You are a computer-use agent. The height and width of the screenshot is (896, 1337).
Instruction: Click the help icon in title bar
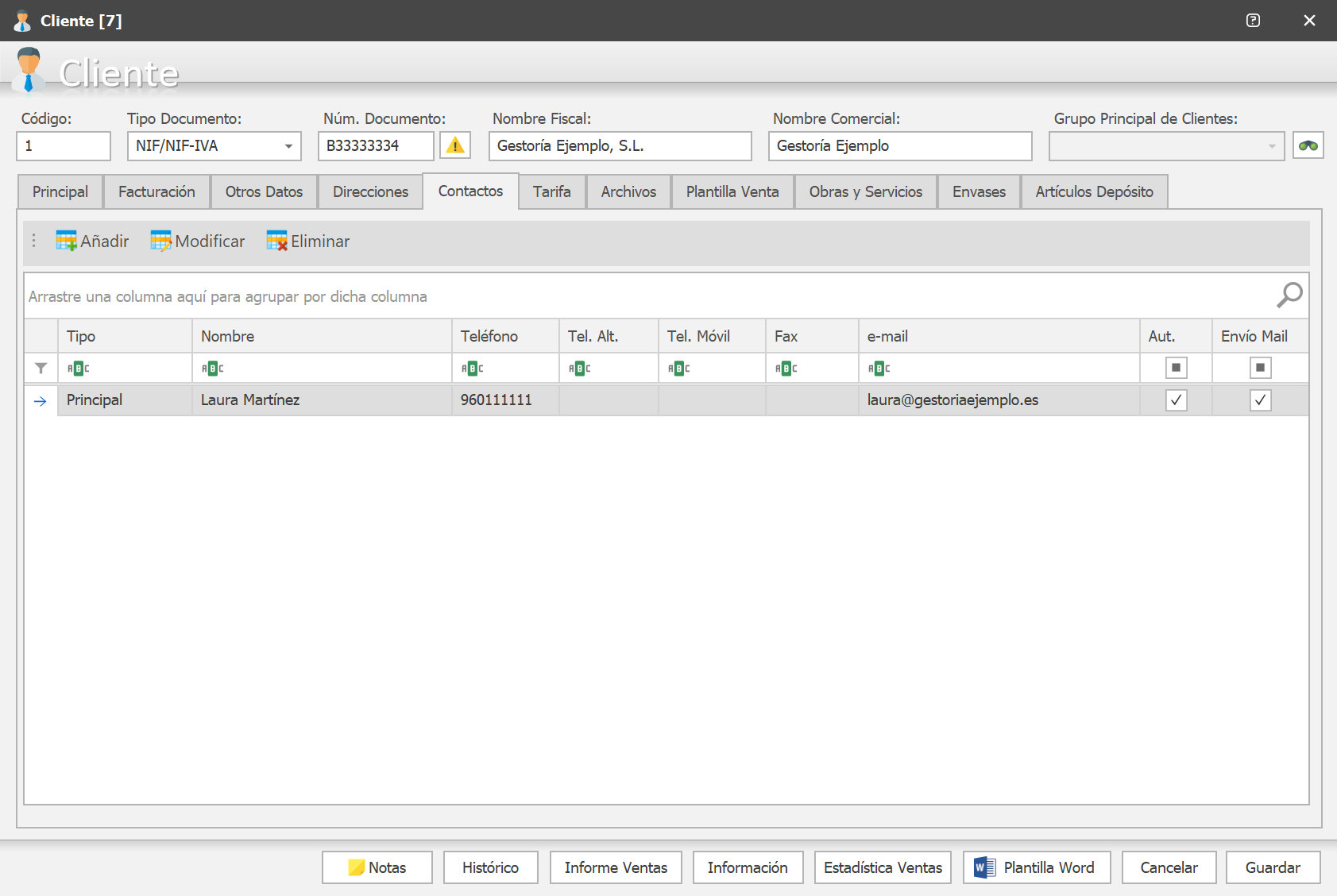tap(1253, 21)
